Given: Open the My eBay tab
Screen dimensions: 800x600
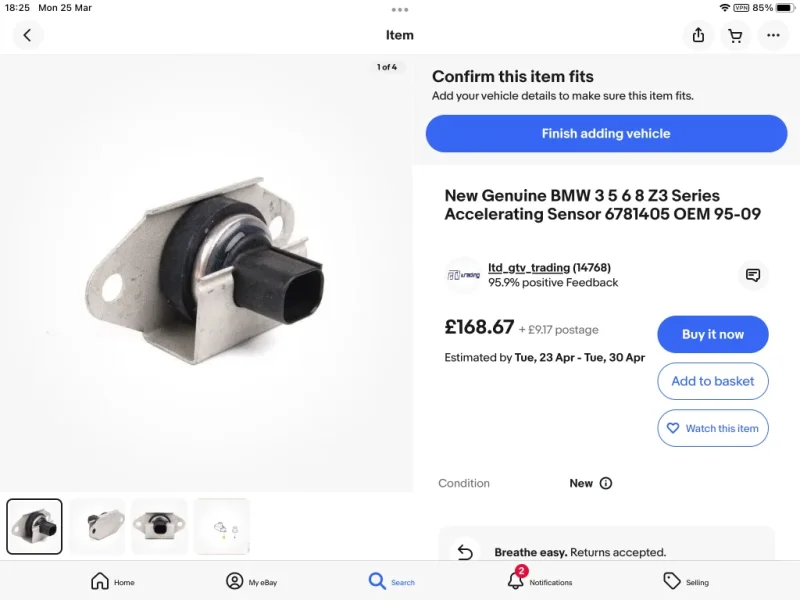Looking at the screenshot, I should pos(252,582).
